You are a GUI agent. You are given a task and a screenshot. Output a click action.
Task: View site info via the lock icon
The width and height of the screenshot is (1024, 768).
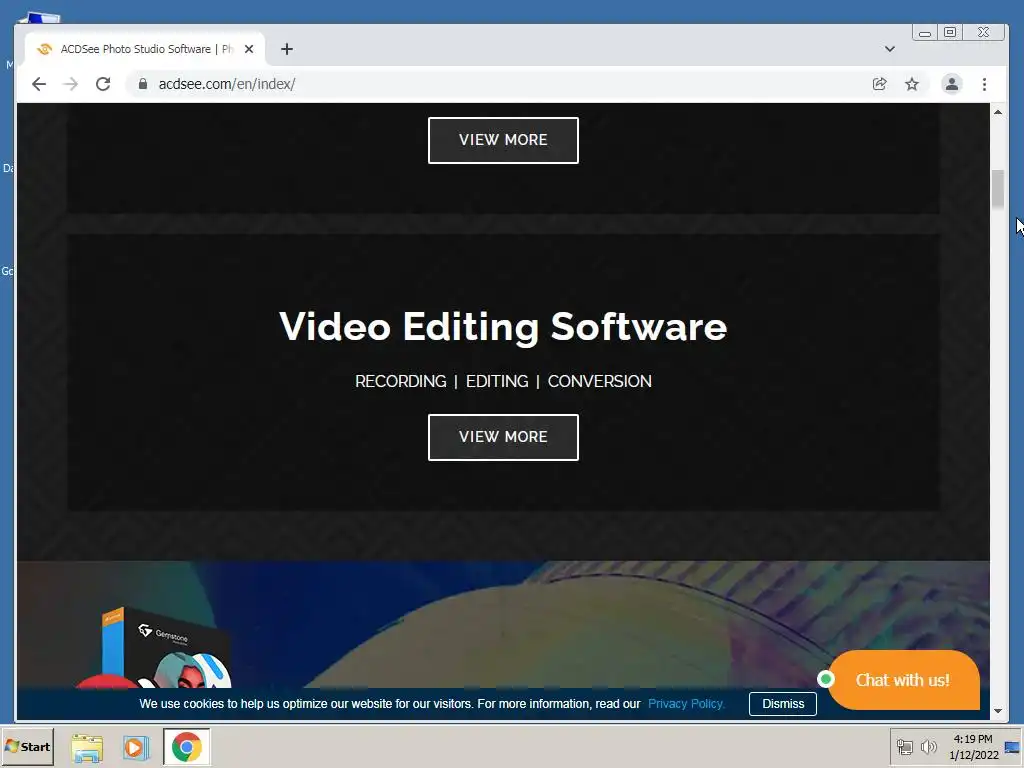coord(142,84)
